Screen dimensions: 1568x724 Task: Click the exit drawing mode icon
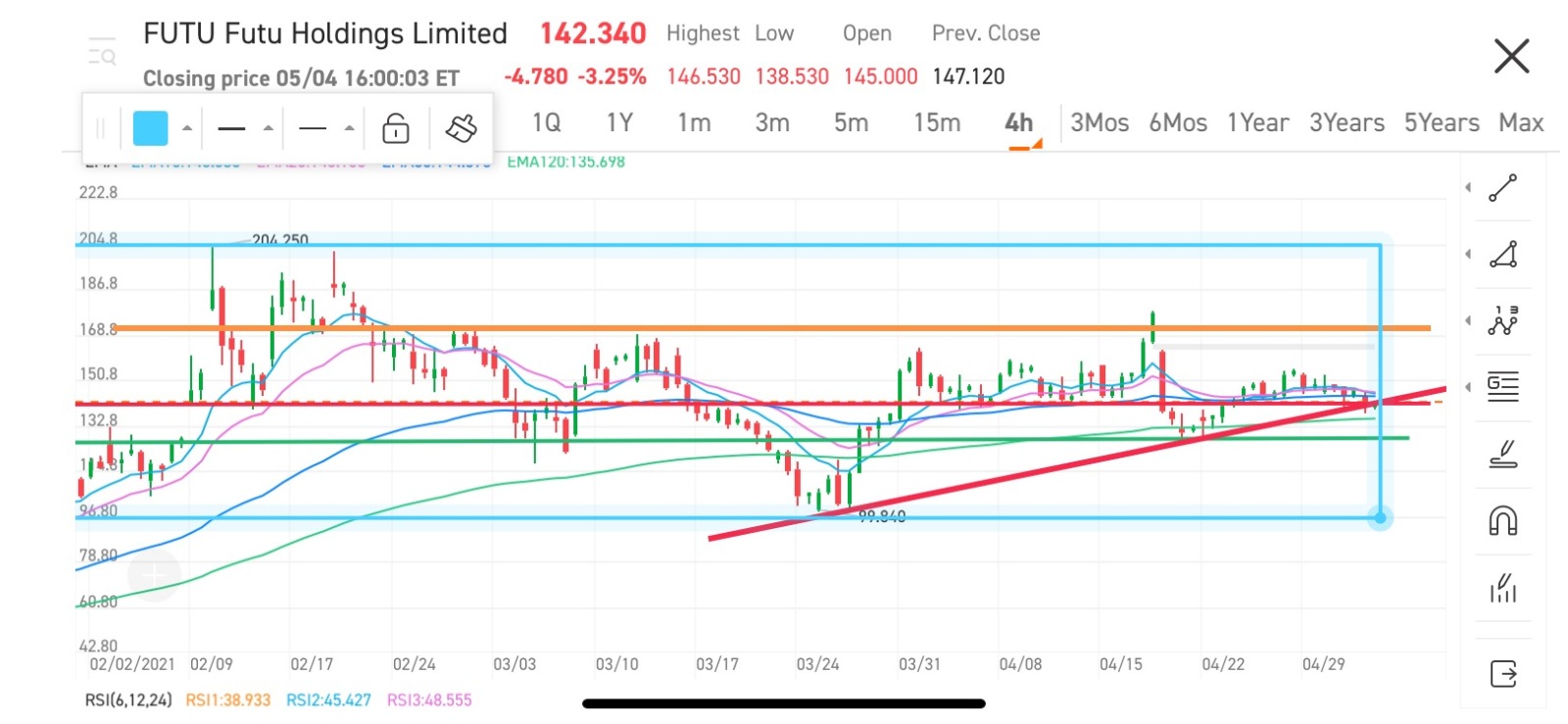1502,674
